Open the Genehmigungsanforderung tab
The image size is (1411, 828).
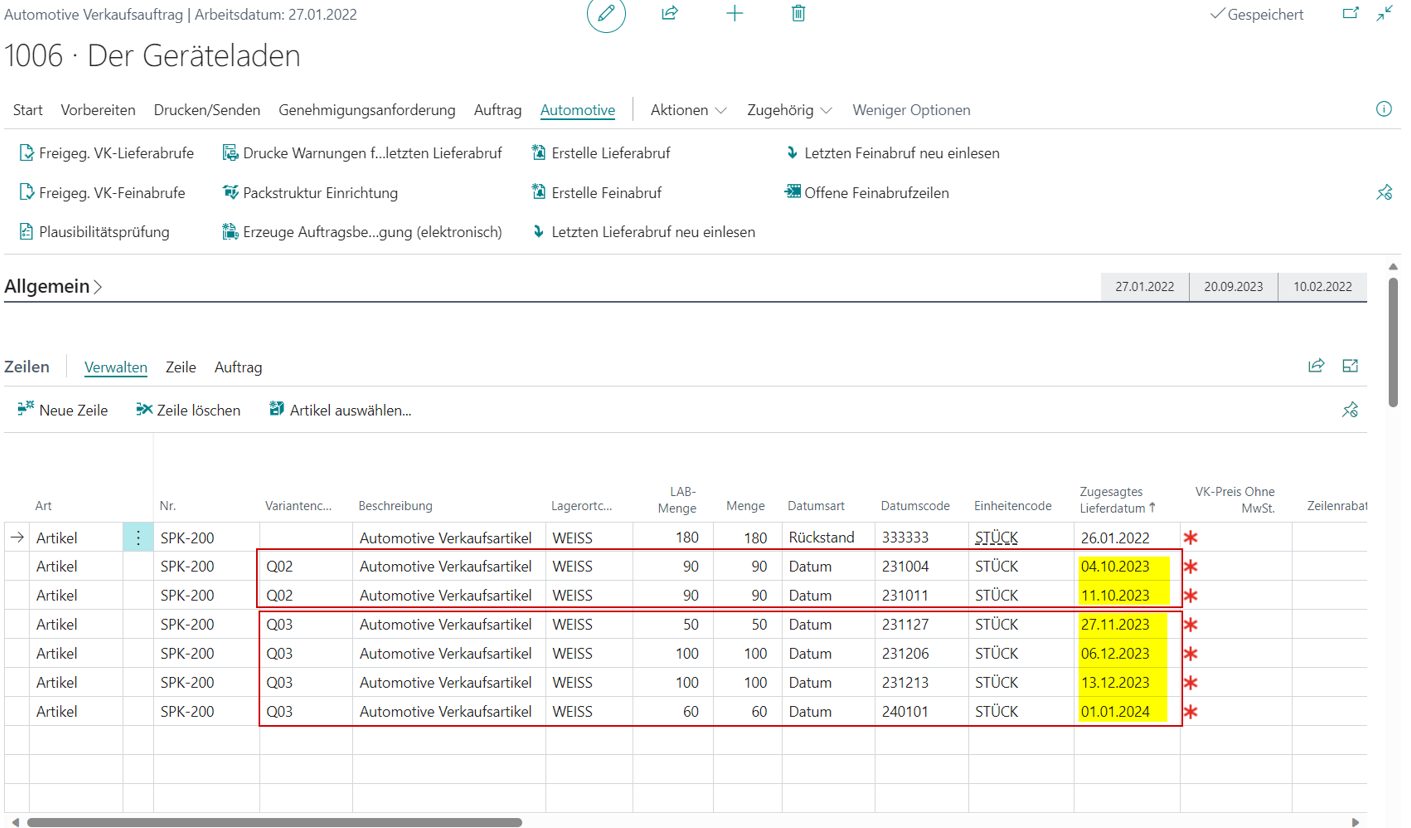pyautogui.click(x=367, y=110)
